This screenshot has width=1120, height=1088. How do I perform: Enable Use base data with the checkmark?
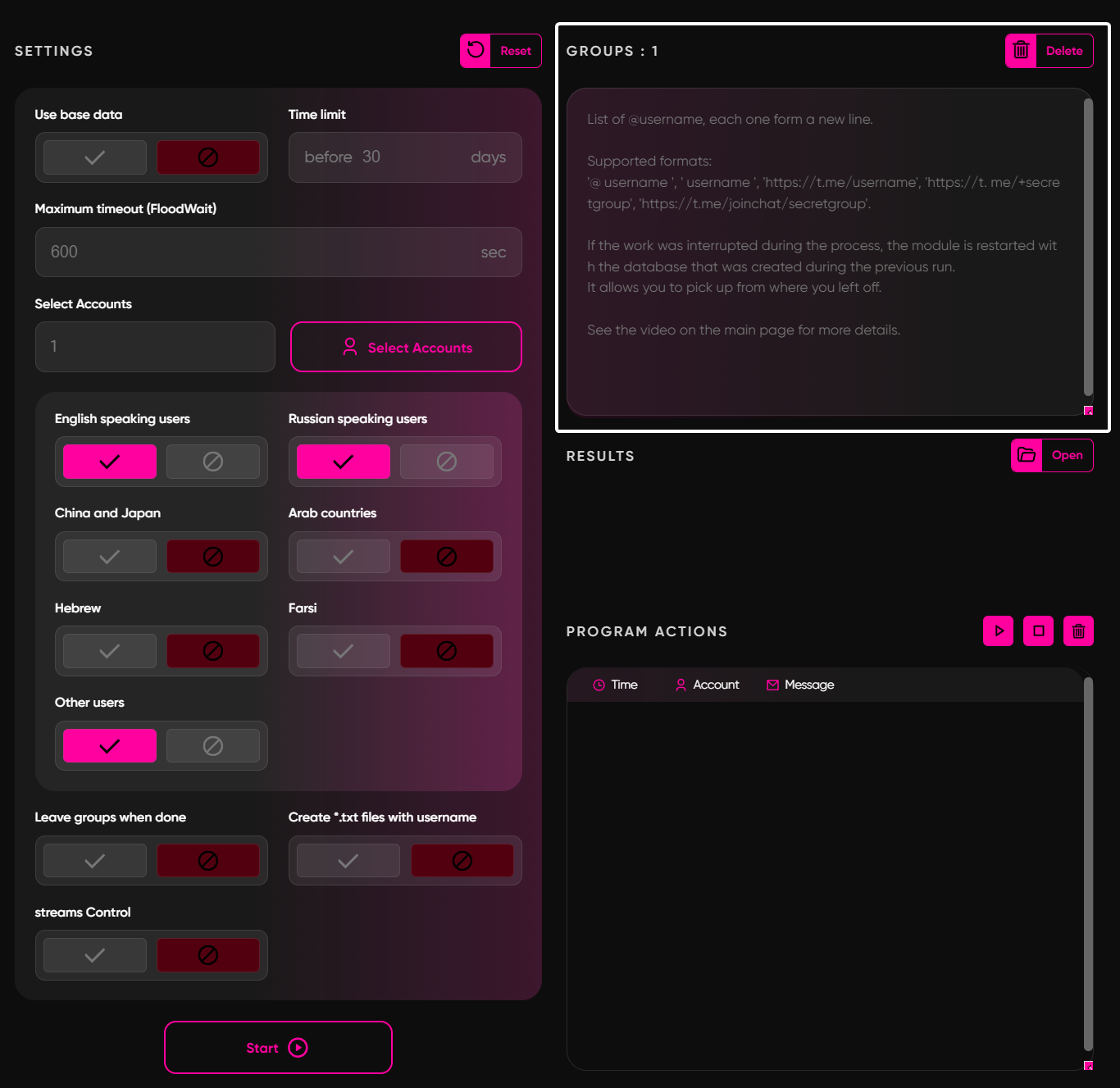point(95,157)
